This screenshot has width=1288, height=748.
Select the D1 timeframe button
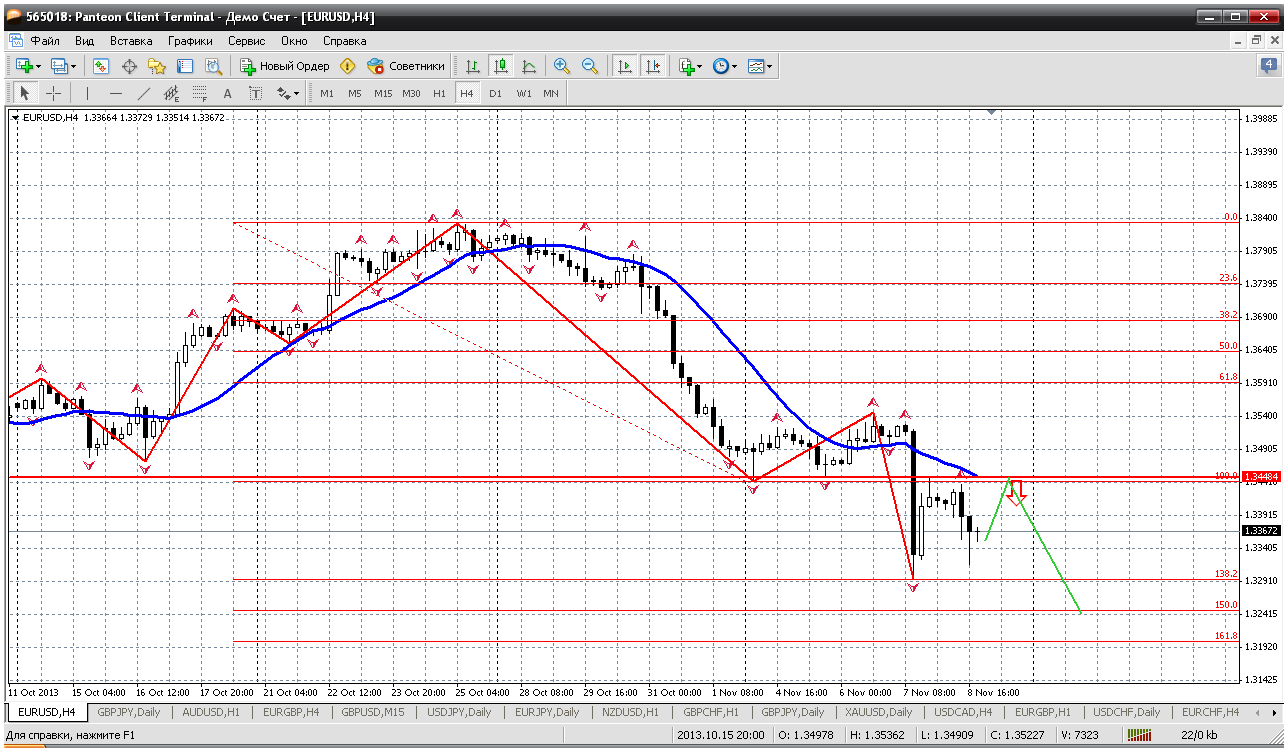pyautogui.click(x=495, y=93)
